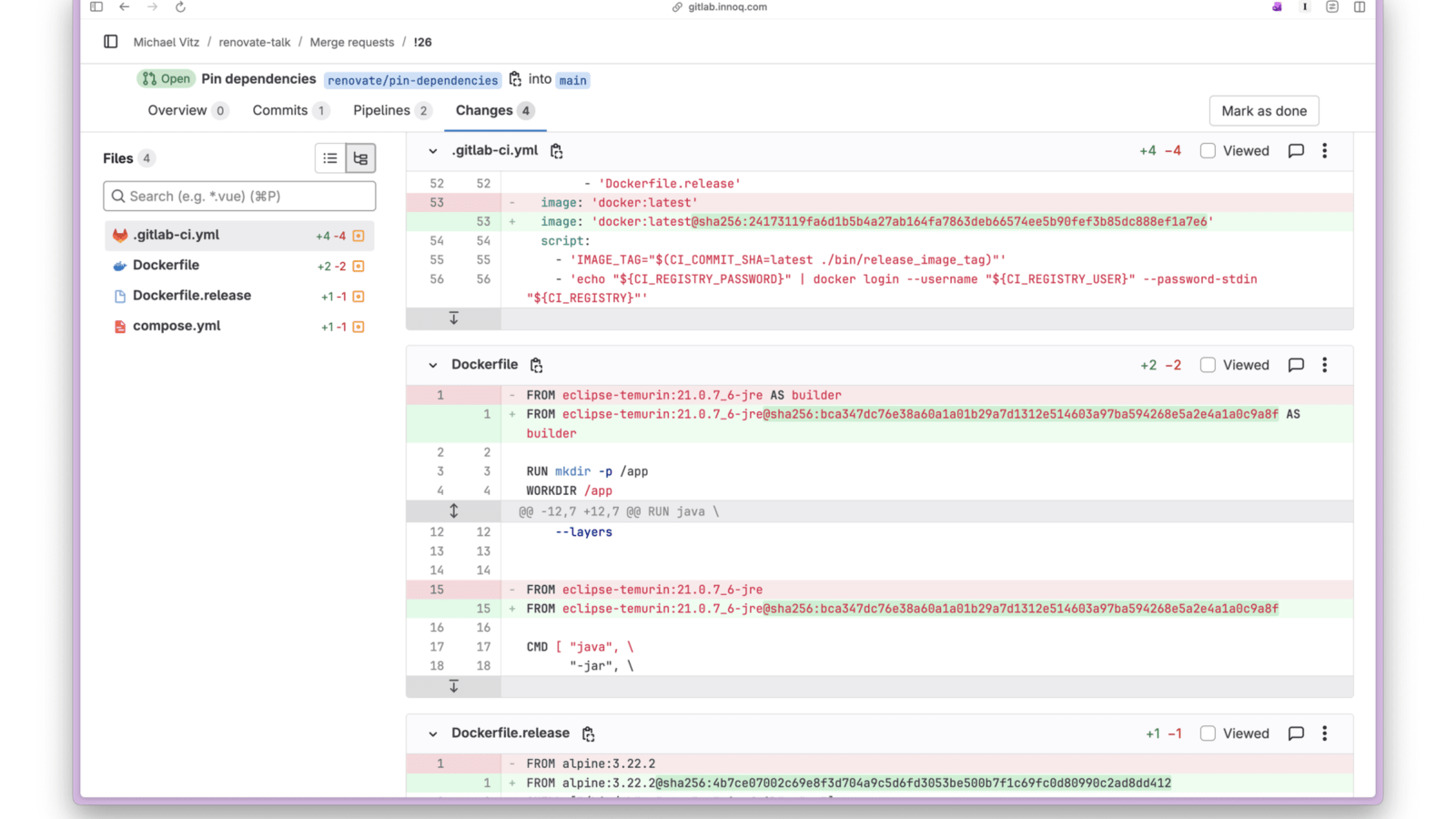Click the Dockerfile diff file title

[x=485, y=364]
